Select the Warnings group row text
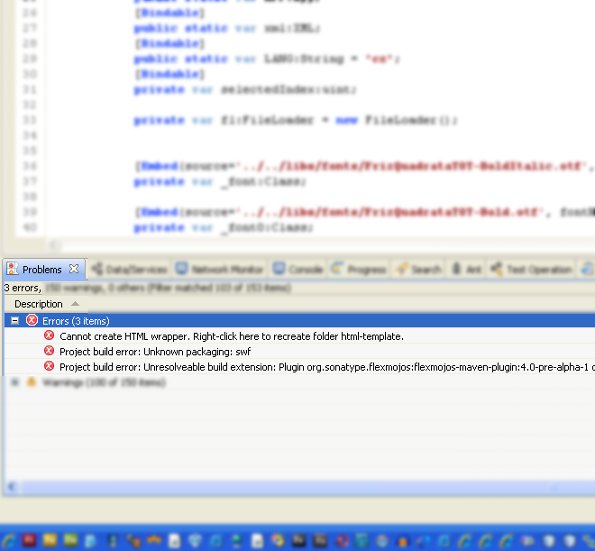595x551 pixels. click(x=104, y=383)
